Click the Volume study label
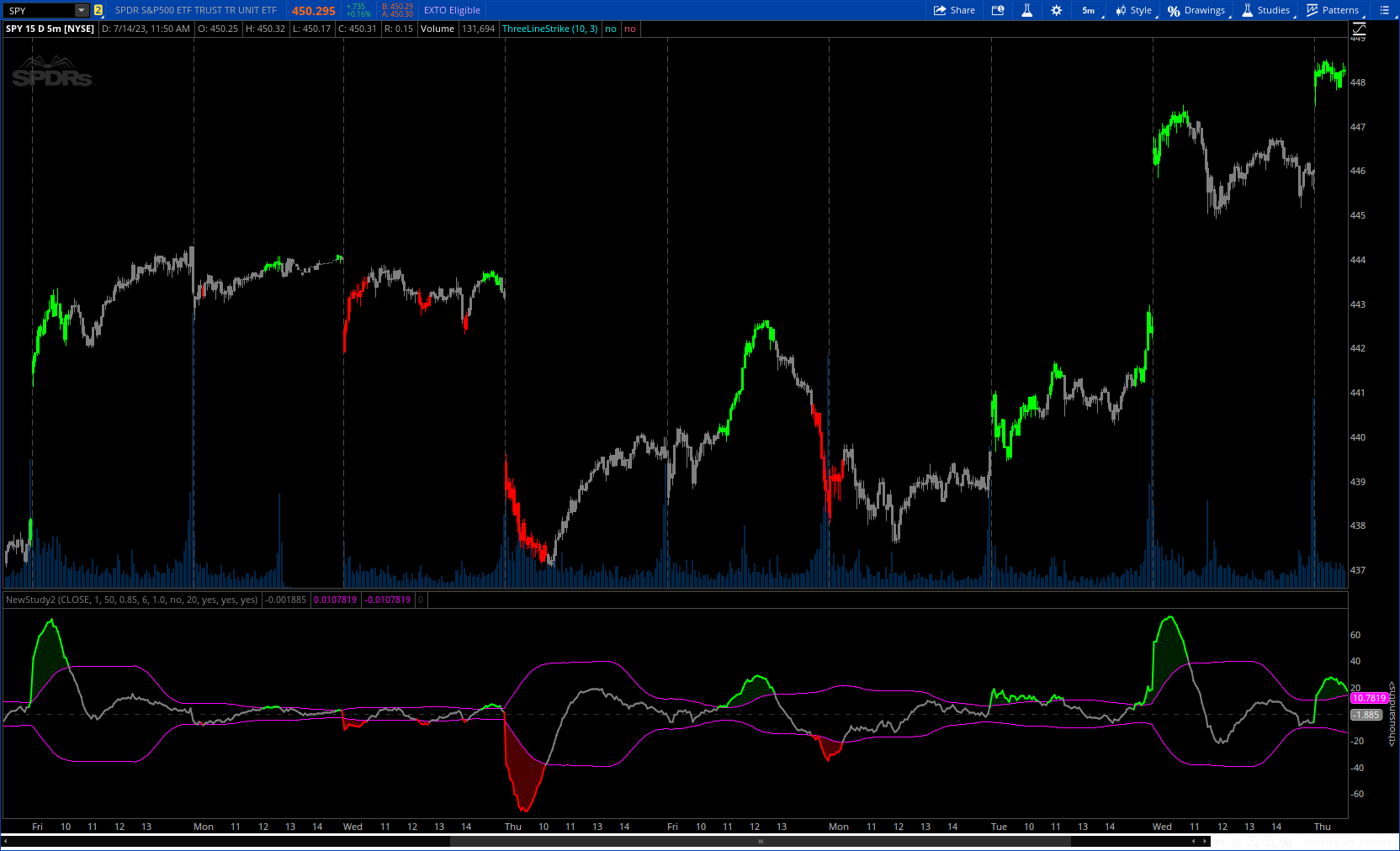This screenshot has height=851, width=1400. (x=437, y=29)
